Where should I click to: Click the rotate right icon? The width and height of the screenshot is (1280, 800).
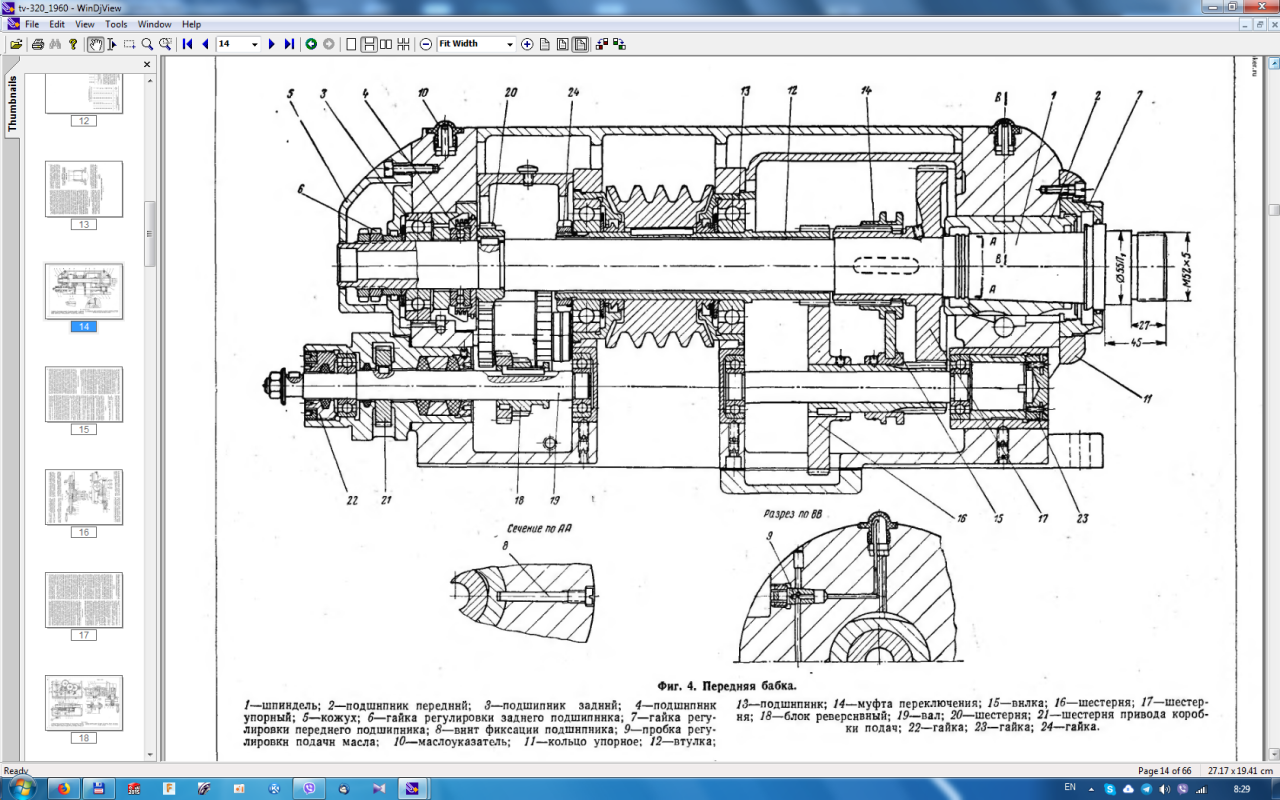[x=619, y=44]
